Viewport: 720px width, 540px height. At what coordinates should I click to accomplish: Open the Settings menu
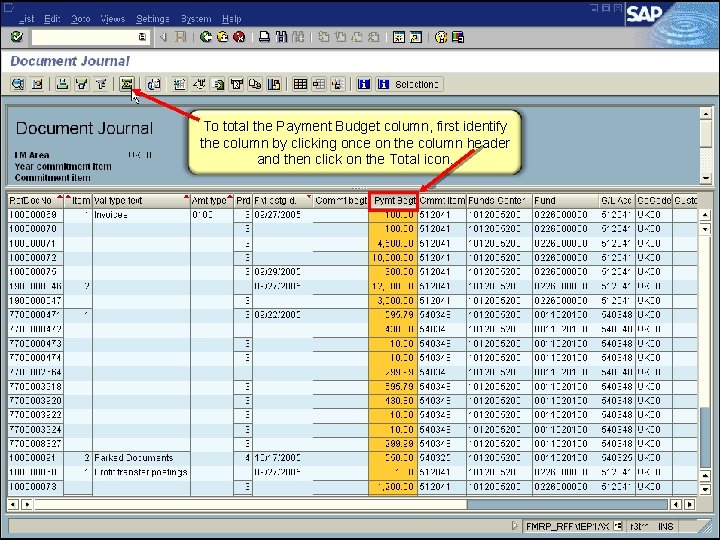[152, 19]
